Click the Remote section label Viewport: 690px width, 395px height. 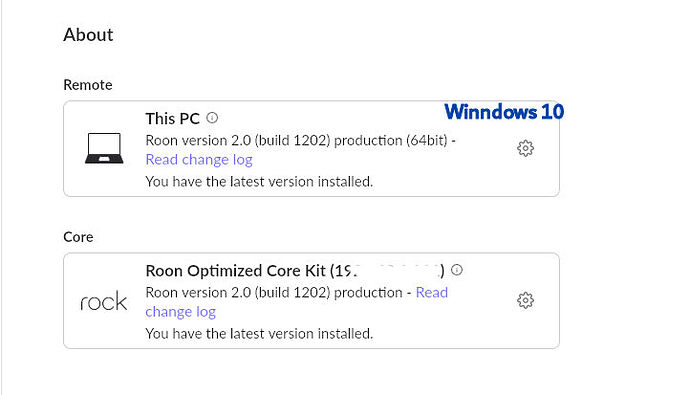tap(88, 85)
